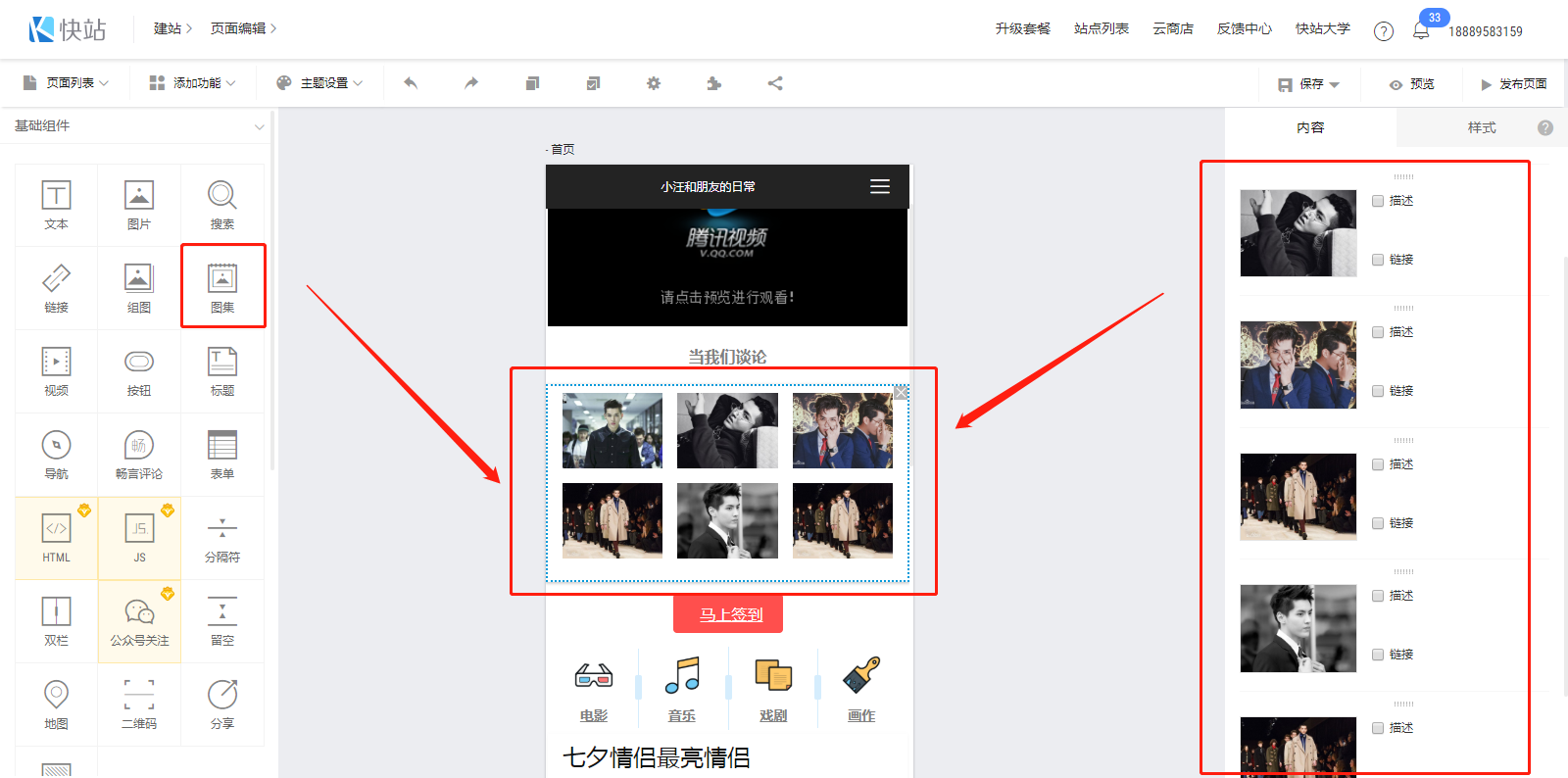Image resolution: width=1568 pixels, height=778 pixels.
Task: Select the first gallery thumbnail in preview
Action: pyautogui.click(x=612, y=430)
